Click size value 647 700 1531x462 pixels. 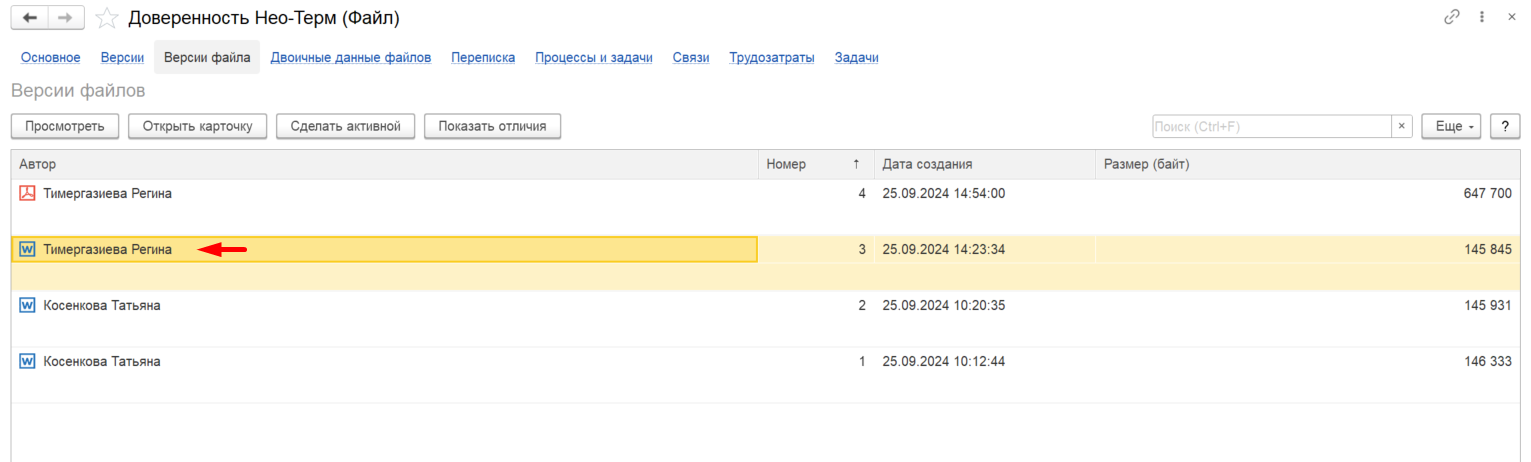point(1487,194)
